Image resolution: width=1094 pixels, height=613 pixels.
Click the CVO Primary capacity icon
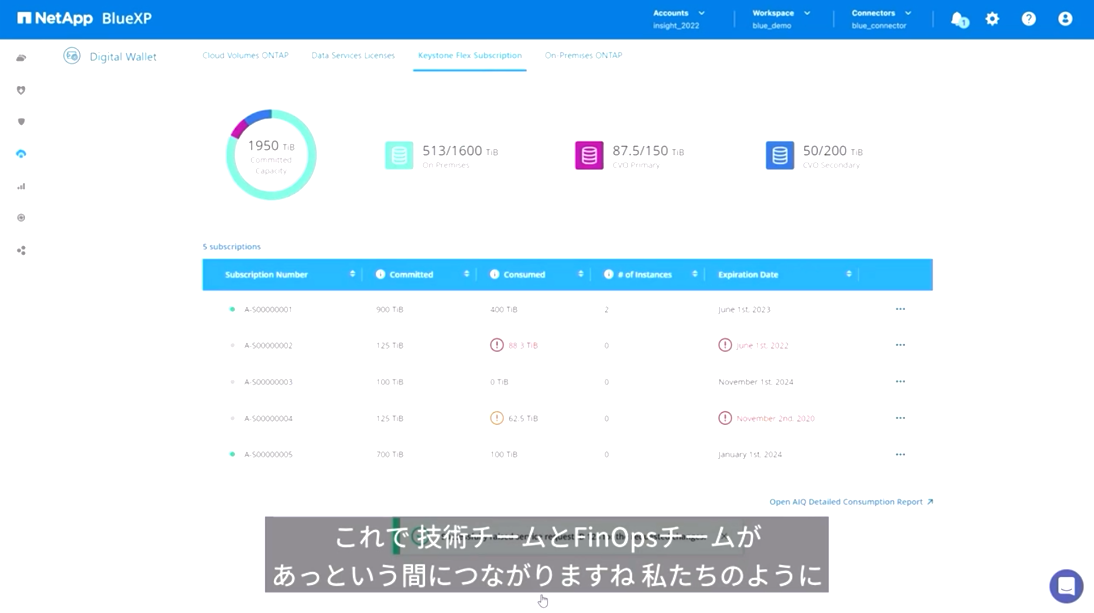pyautogui.click(x=589, y=156)
